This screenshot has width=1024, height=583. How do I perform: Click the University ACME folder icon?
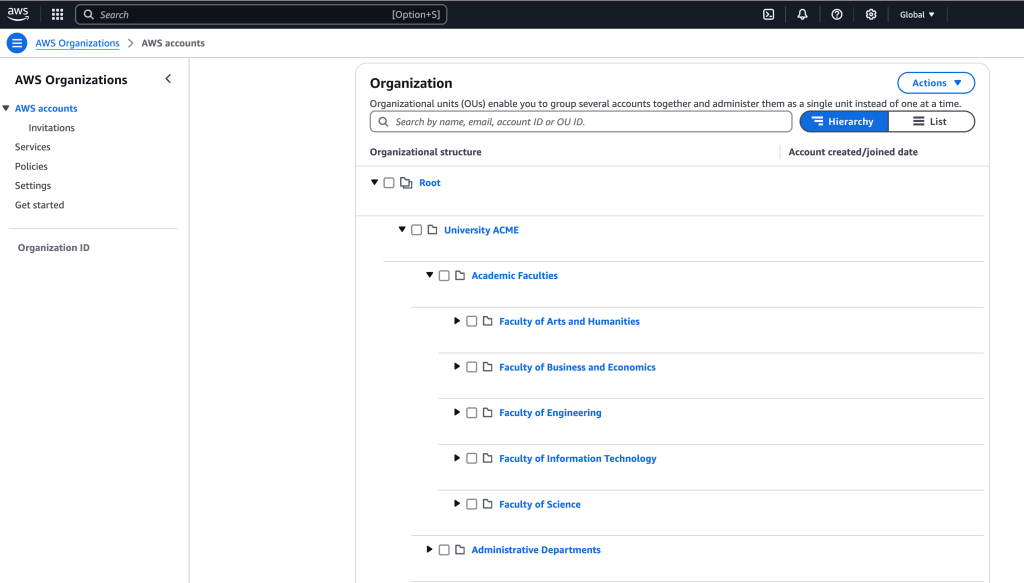coord(432,230)
